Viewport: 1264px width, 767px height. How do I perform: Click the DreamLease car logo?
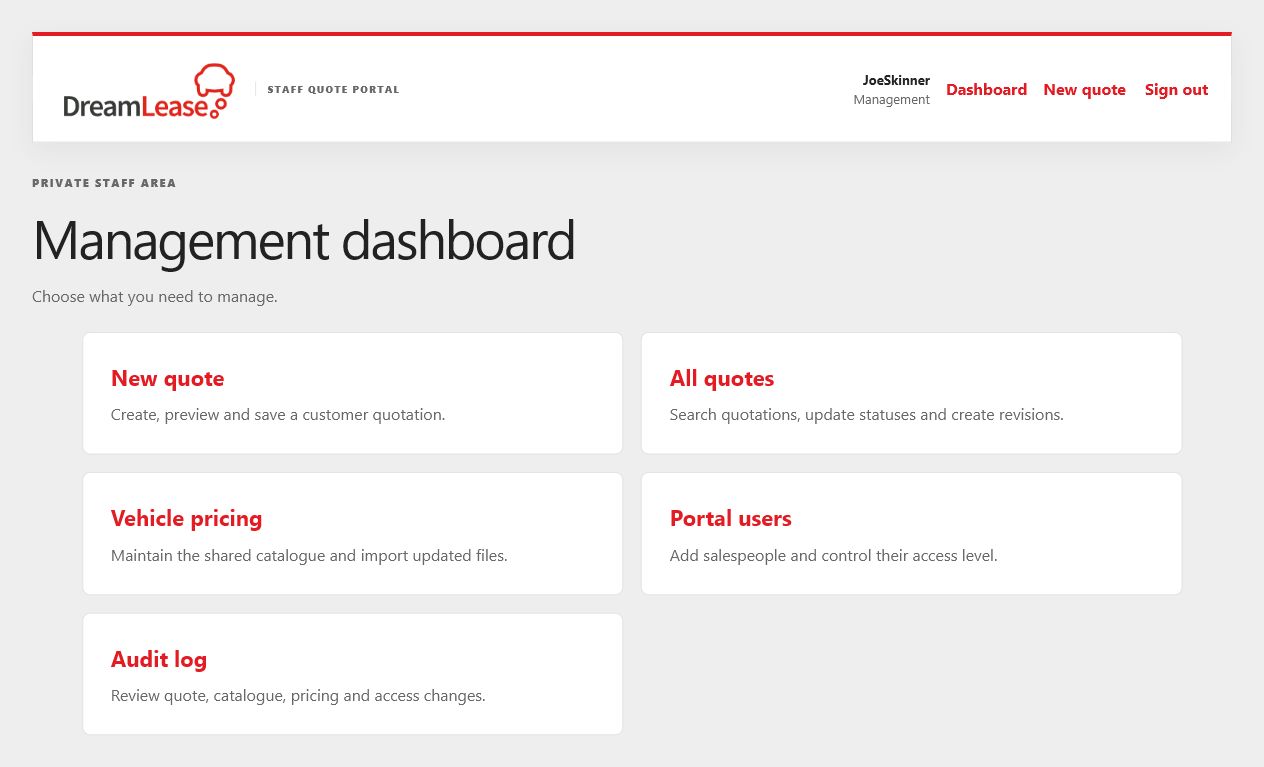(149, 91)
